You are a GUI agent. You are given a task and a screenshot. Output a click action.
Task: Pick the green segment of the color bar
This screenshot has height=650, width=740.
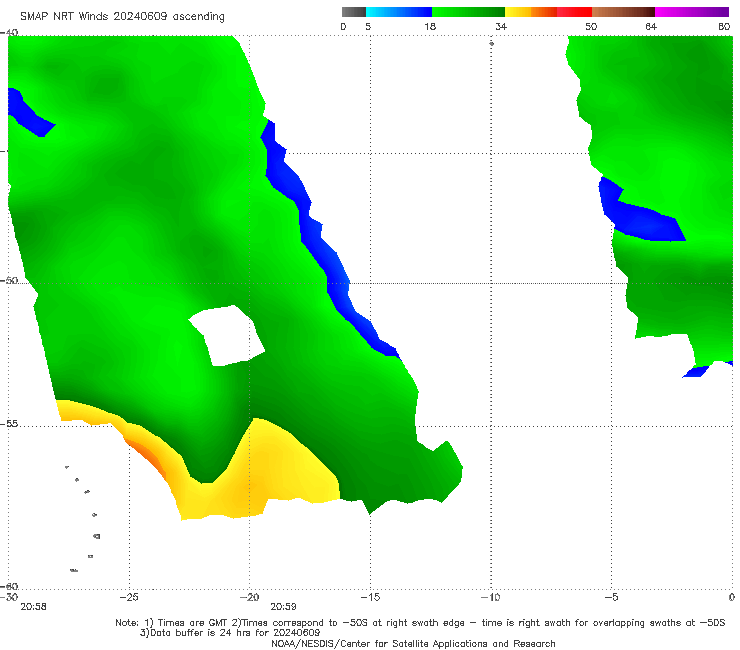pos(468,12)
